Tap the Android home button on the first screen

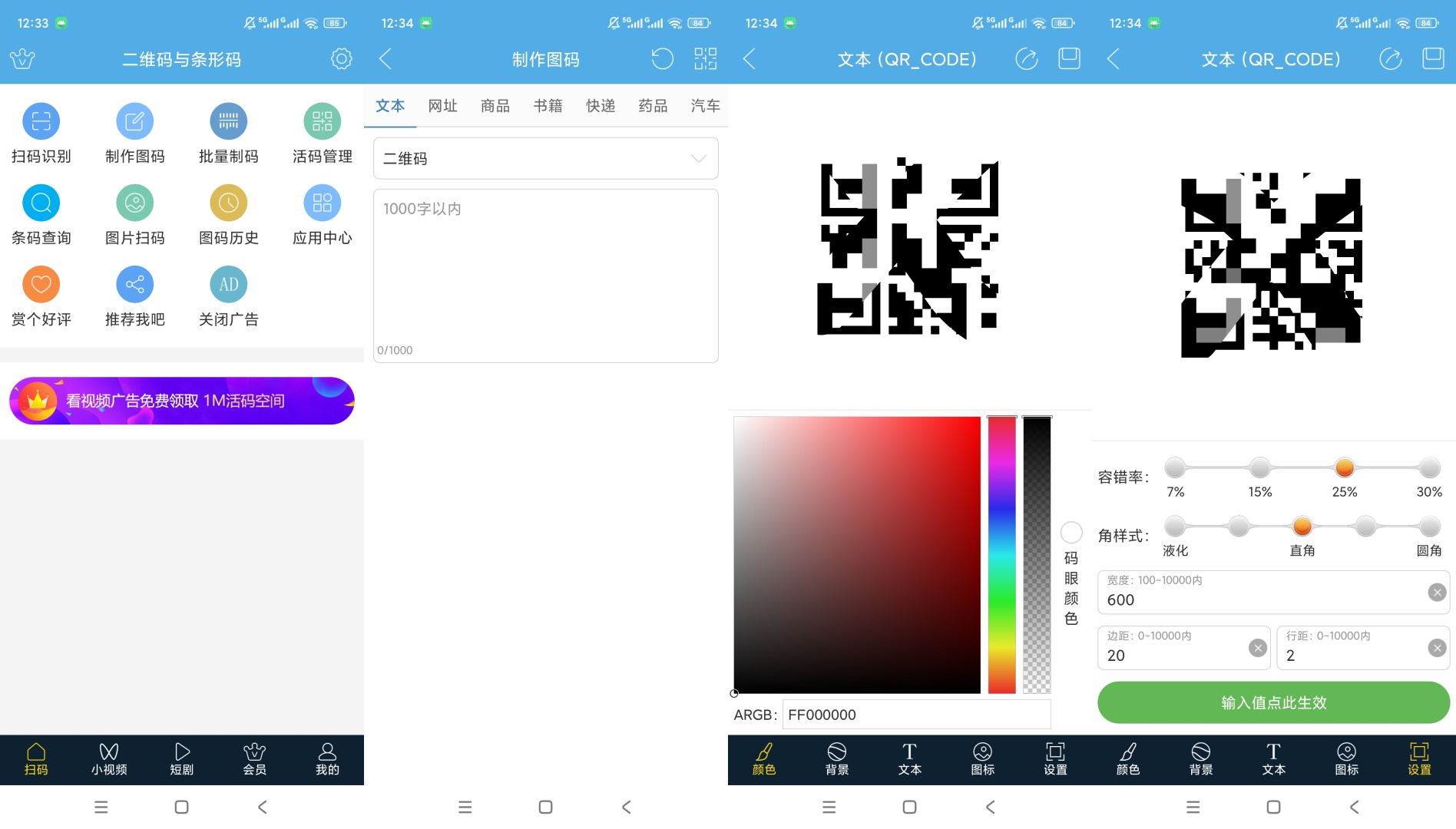click(x=182, y=807)
